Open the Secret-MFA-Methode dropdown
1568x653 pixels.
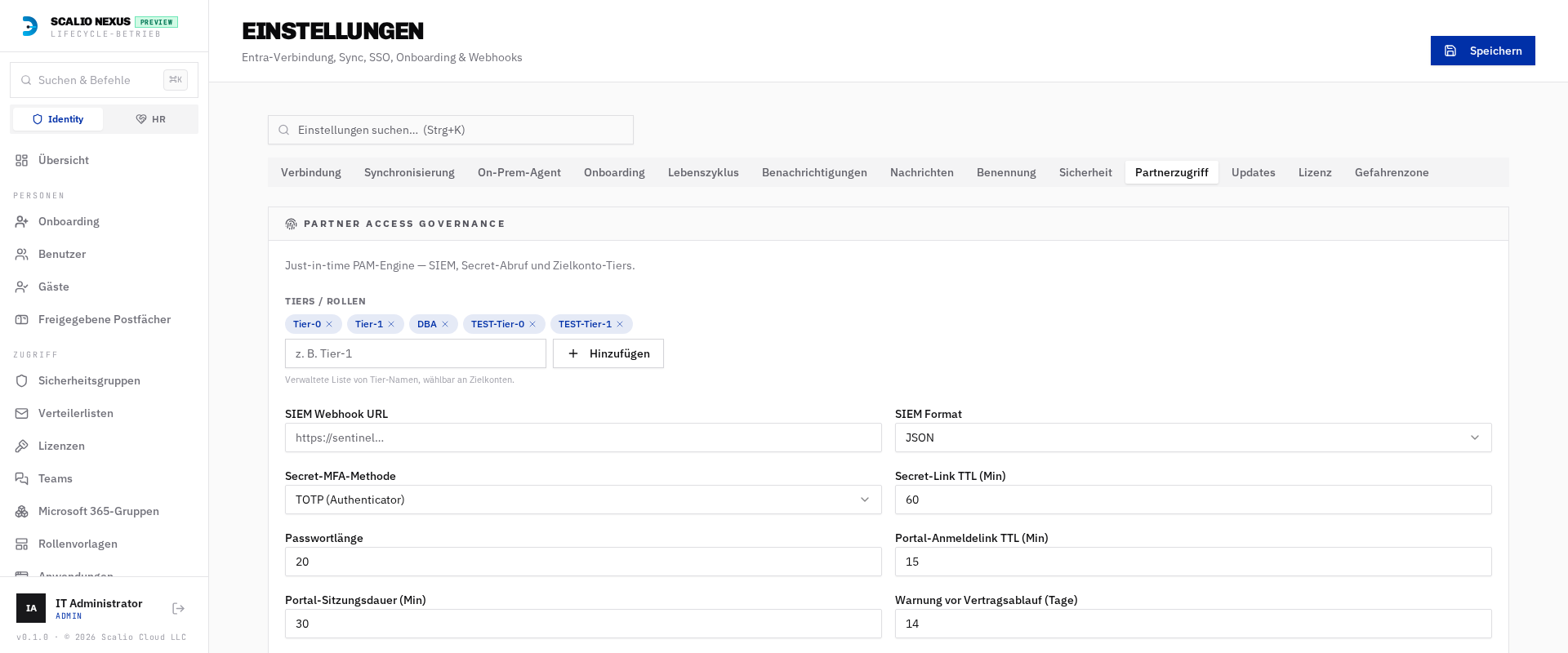click(583, 500)
